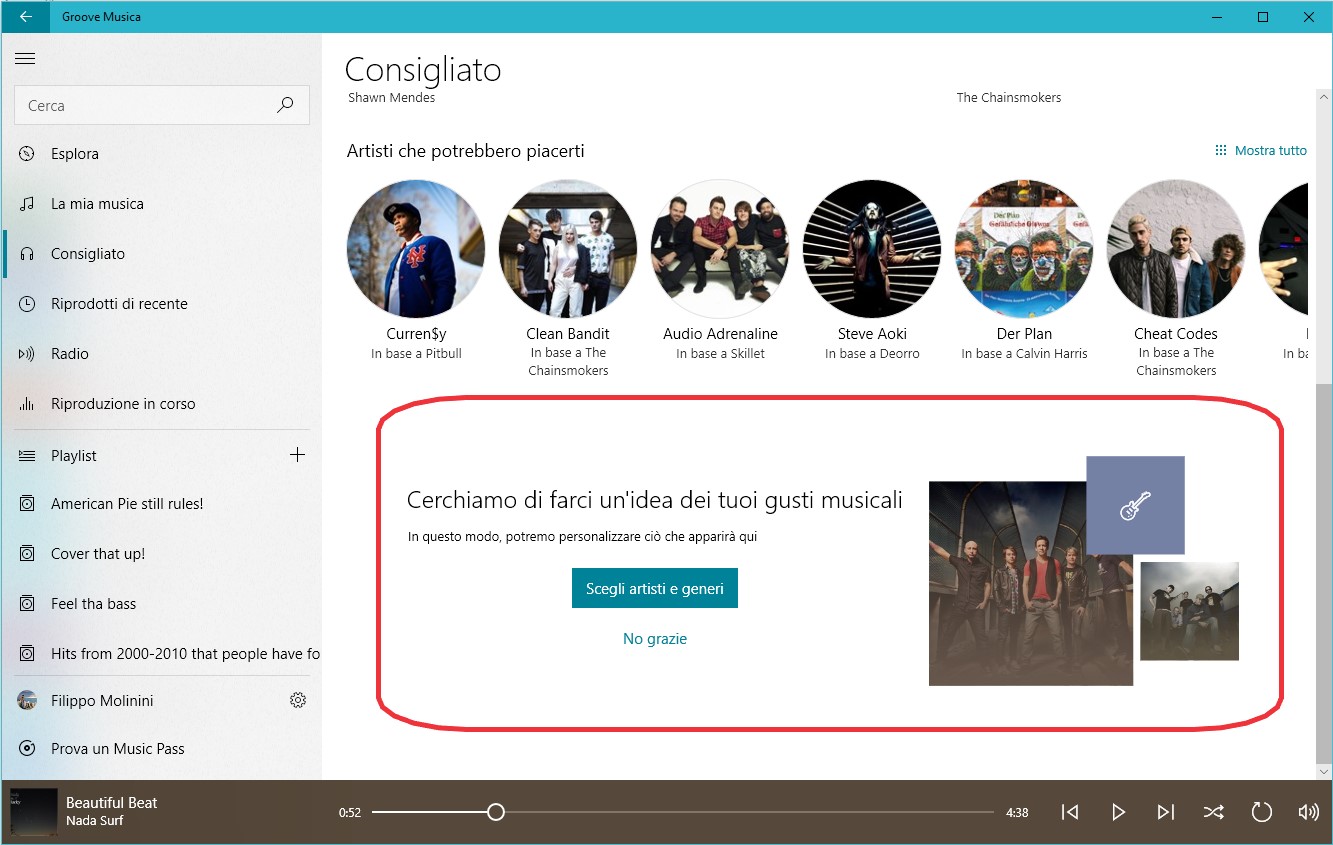Open Cheat Codes artist photo
Image resolution: width=1333 pixels, height=845 pixels.
point(1176,249)
